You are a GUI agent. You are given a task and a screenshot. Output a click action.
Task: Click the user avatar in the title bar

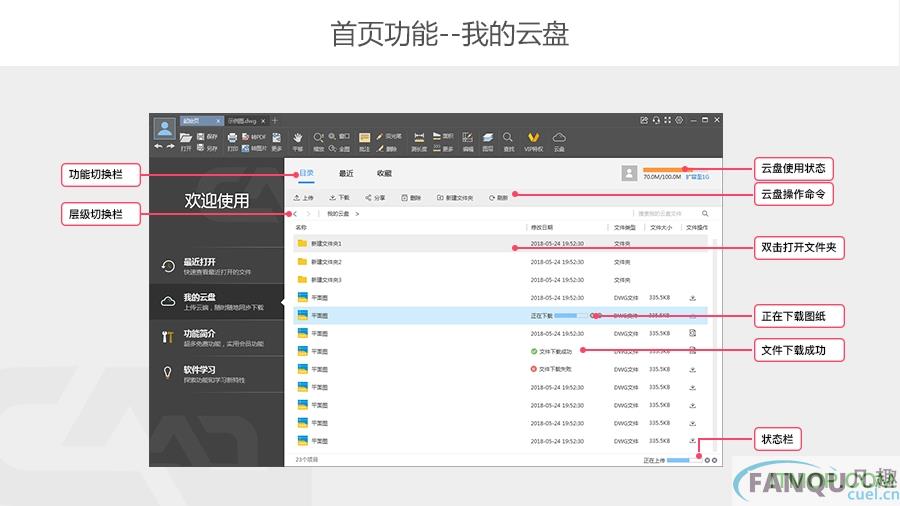165,129
